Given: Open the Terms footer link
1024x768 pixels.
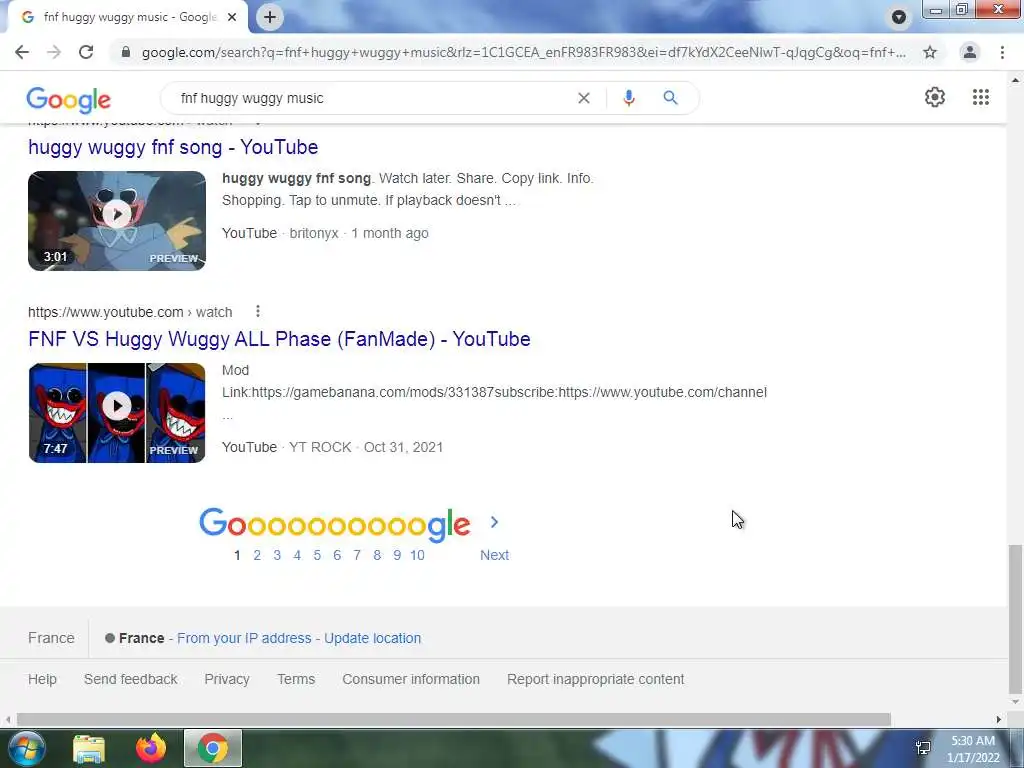Looking at the screenshot, I should coord(296,679).
